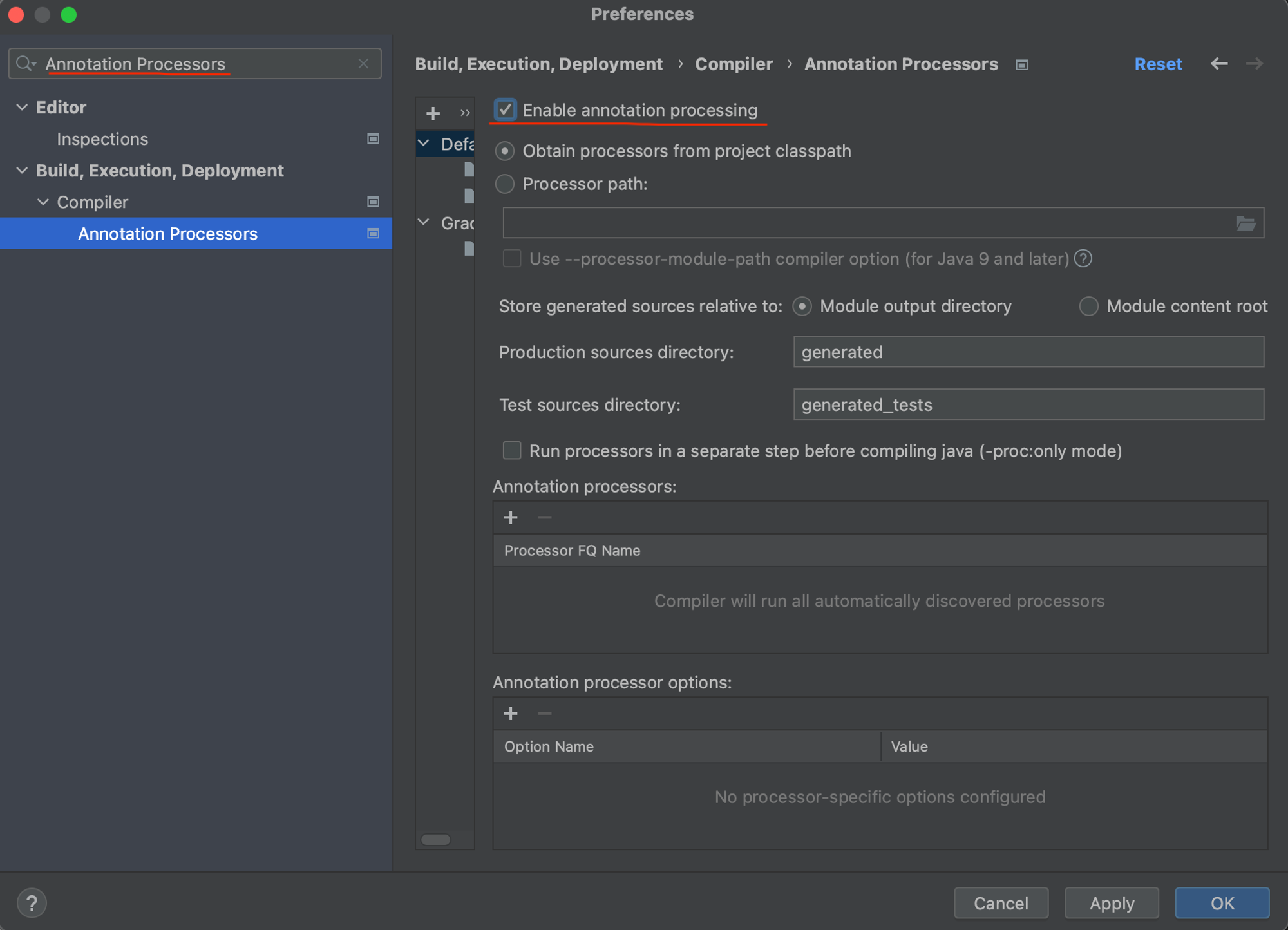Image resolution: width=1288 pixels, height=930 pixels.
Task: Add a new annotation processor profile
Action: click(433, 113)
